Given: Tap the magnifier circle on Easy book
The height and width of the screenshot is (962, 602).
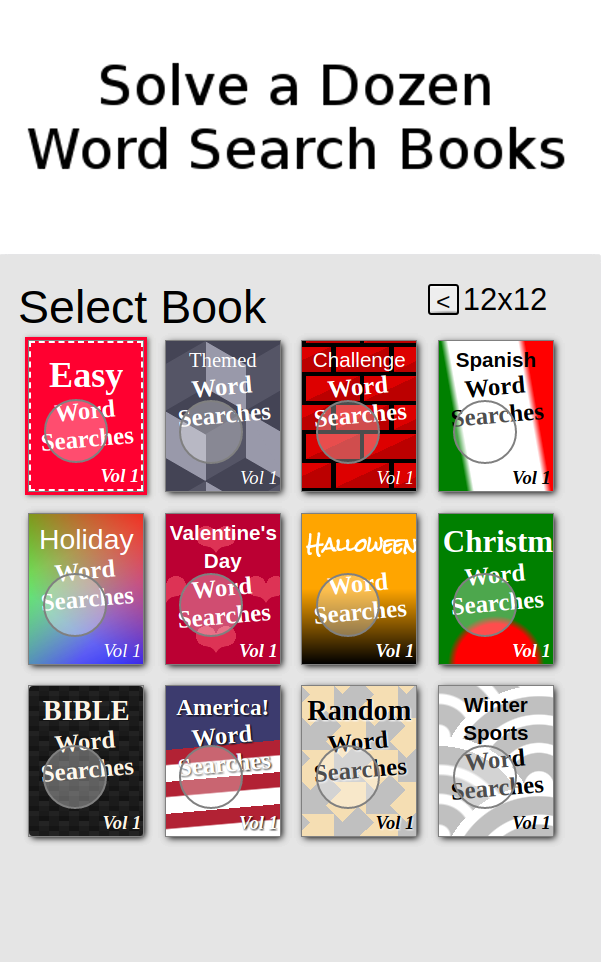Looking at the screenshot, I should tap(75, 431).
